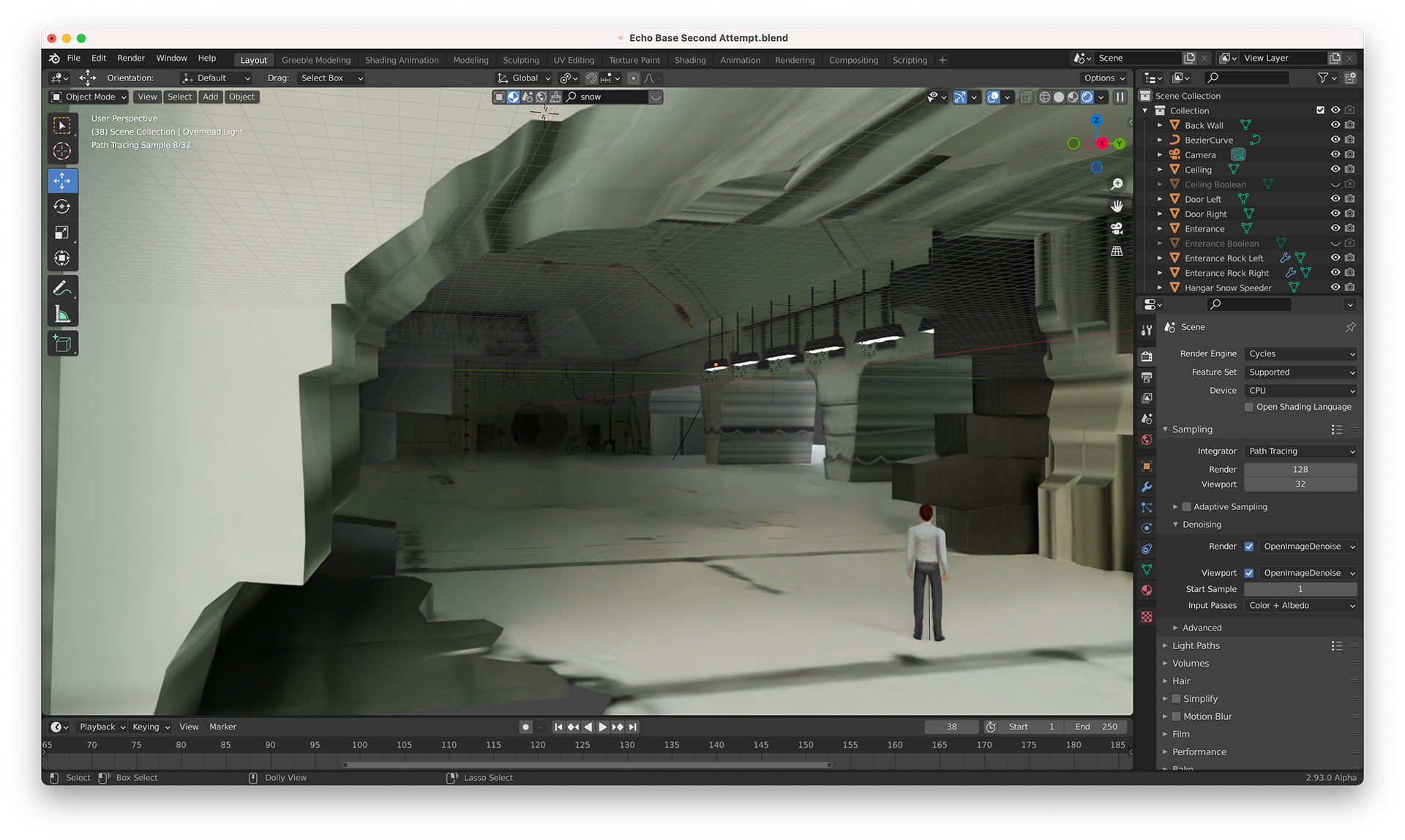This screenshot has width=1405, height=840.
Task: Select the Measure tool
Action: [x=62, y=315]
